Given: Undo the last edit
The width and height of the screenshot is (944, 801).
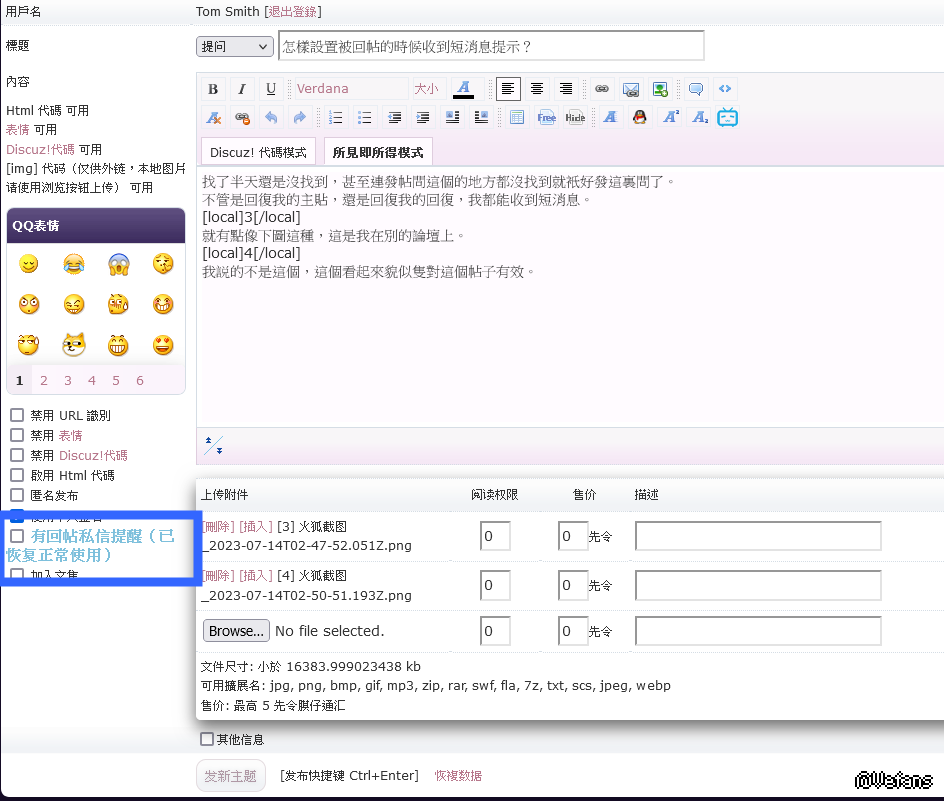Looking at the screenshot, I should pos(271,117).
